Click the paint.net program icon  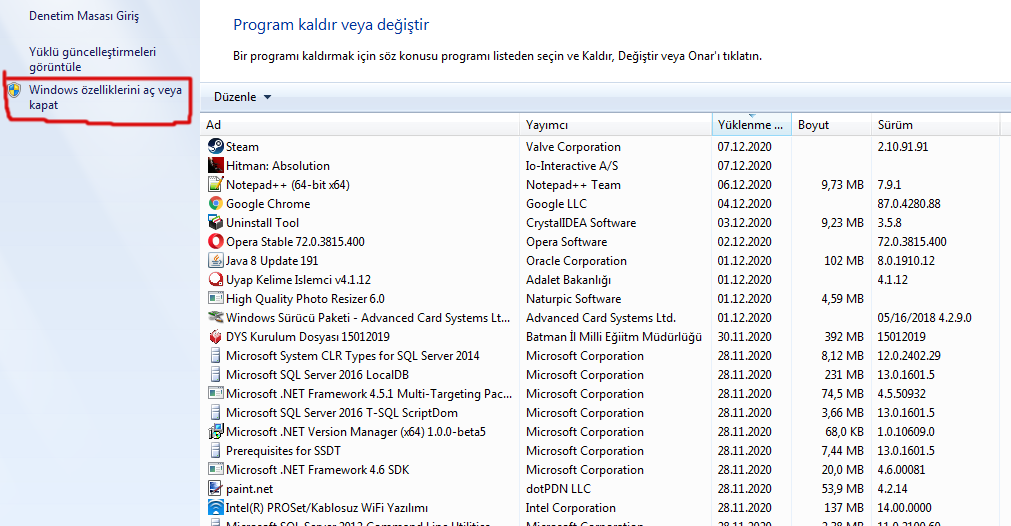coord(215,489)
